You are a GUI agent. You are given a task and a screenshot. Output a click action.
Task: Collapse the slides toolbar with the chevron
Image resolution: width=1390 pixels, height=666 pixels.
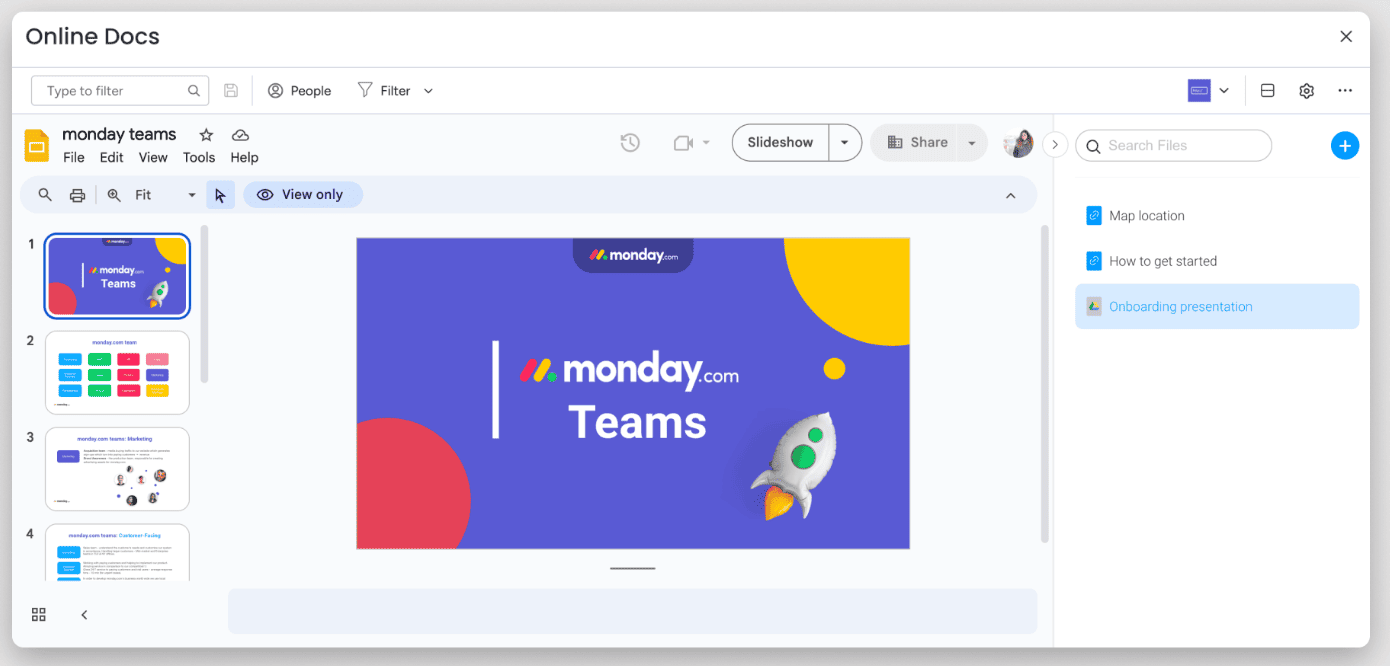coord(1011,195)
